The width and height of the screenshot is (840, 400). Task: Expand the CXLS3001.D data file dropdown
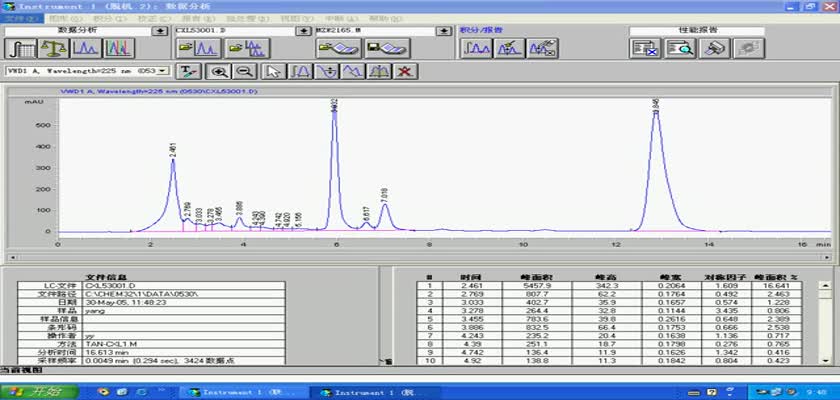[x=304, y=31]
